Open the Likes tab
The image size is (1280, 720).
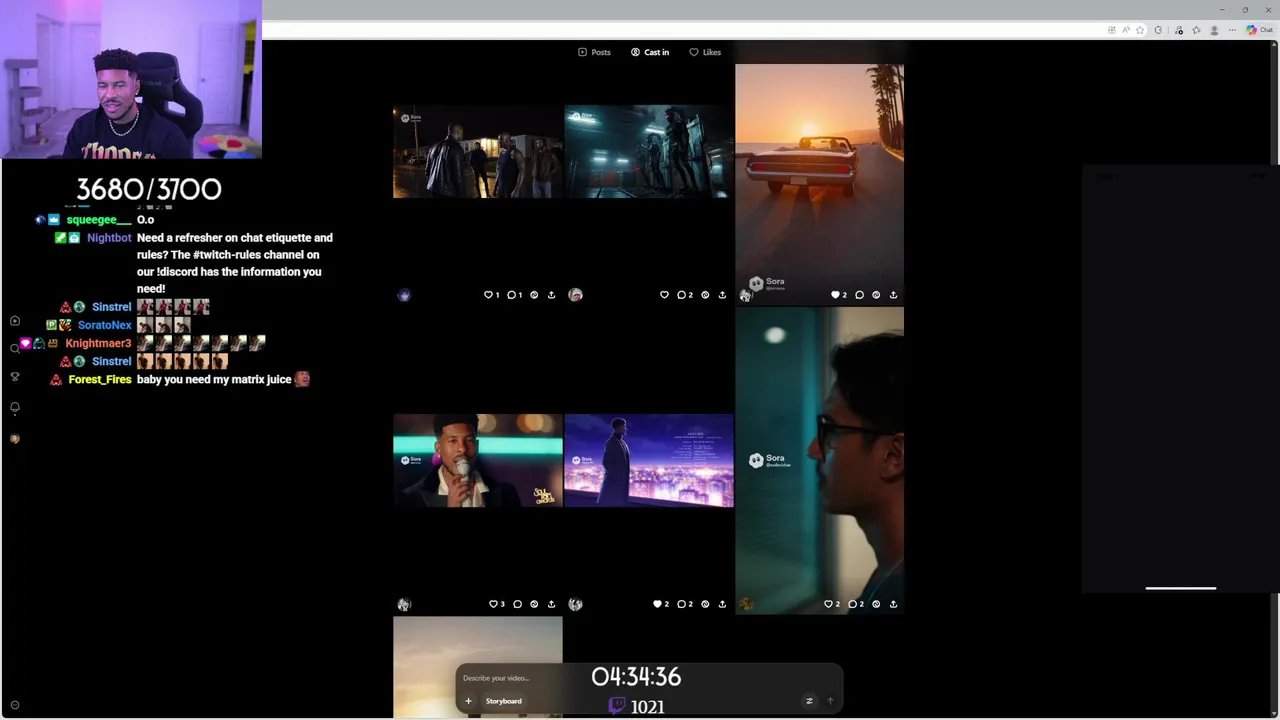(x=705, y=52)
